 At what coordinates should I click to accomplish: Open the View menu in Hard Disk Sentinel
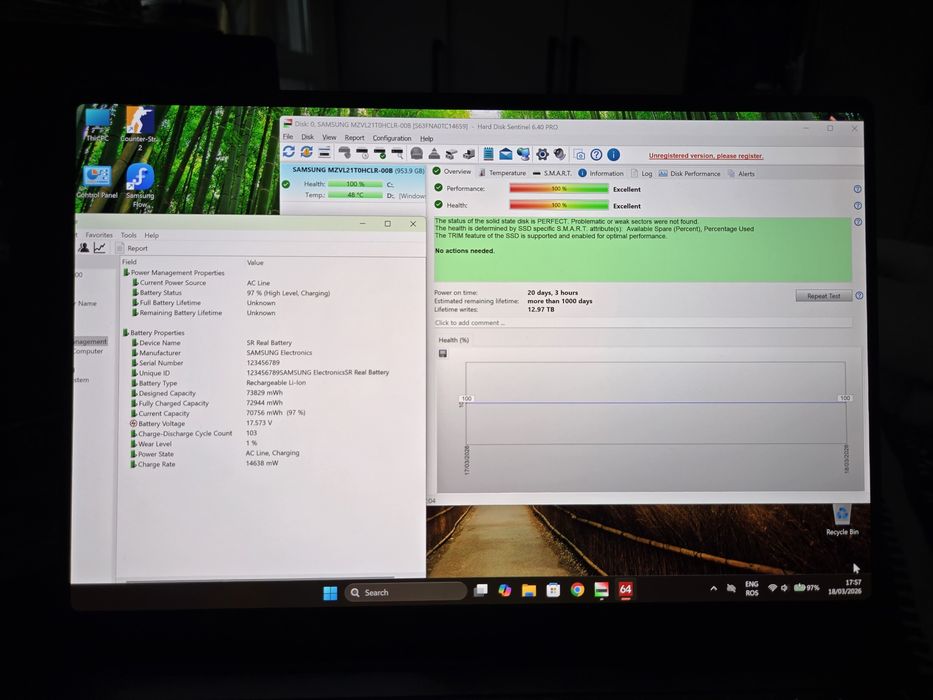(x=329, y=138)
